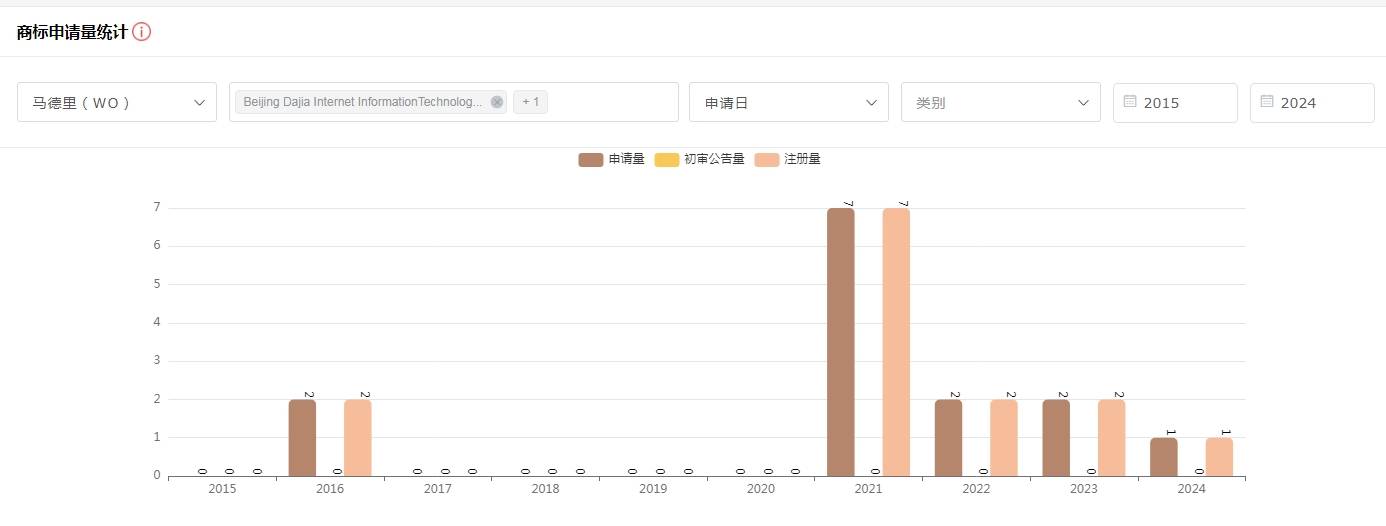Click the 2021 申请量 bar
Screen dimensions: 1386x526
(841, 341)
